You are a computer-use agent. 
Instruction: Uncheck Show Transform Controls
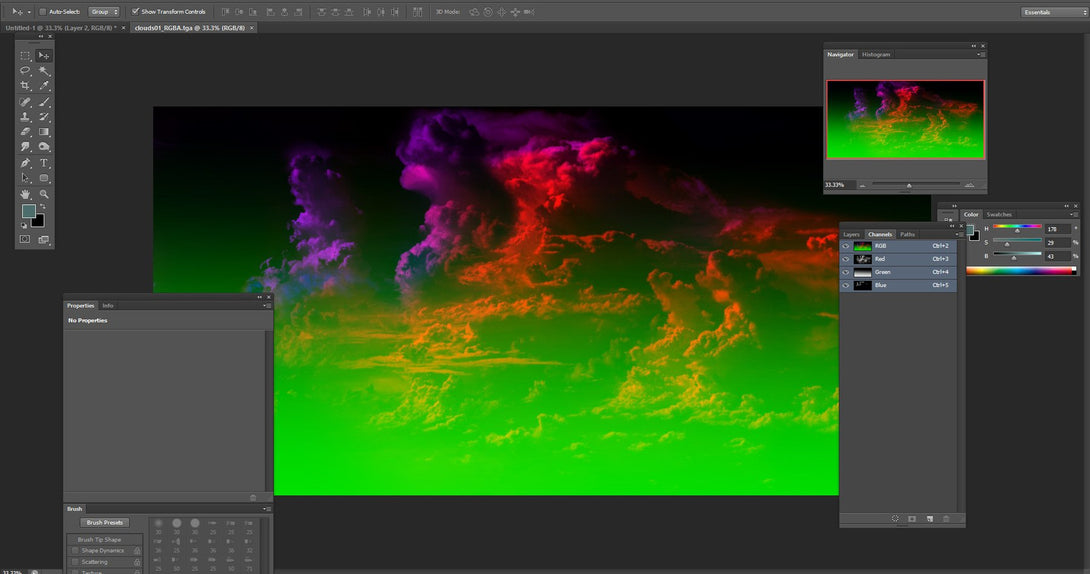(136, 12)
